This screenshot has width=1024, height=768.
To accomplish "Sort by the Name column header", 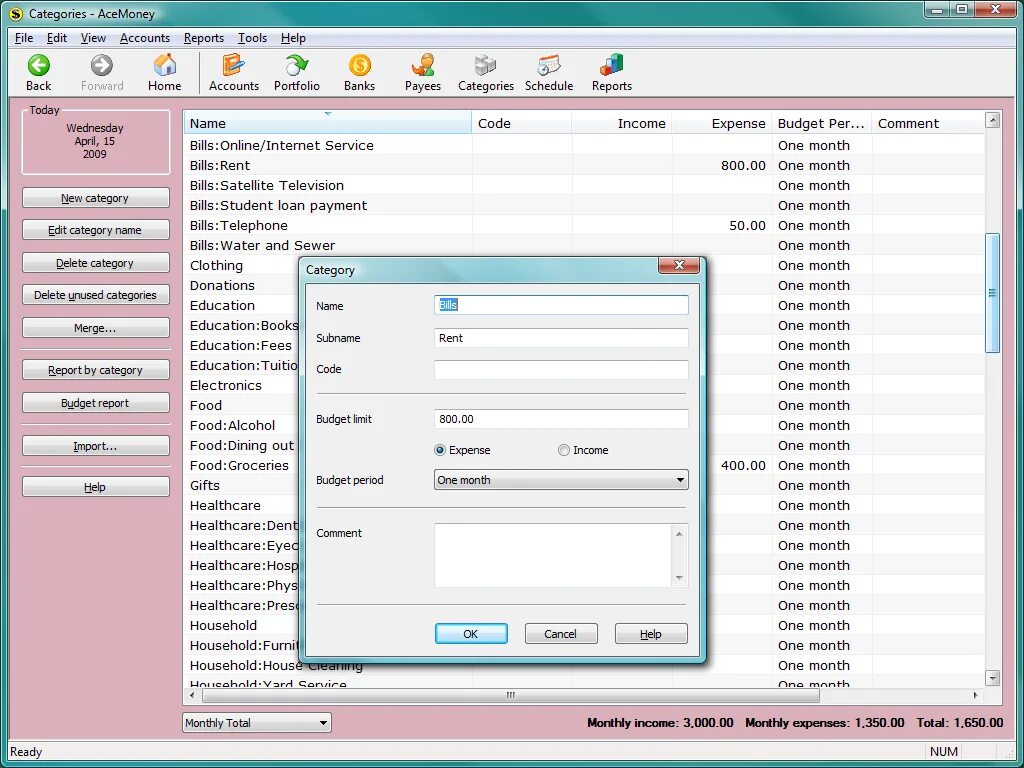I will tap(327, 123).
